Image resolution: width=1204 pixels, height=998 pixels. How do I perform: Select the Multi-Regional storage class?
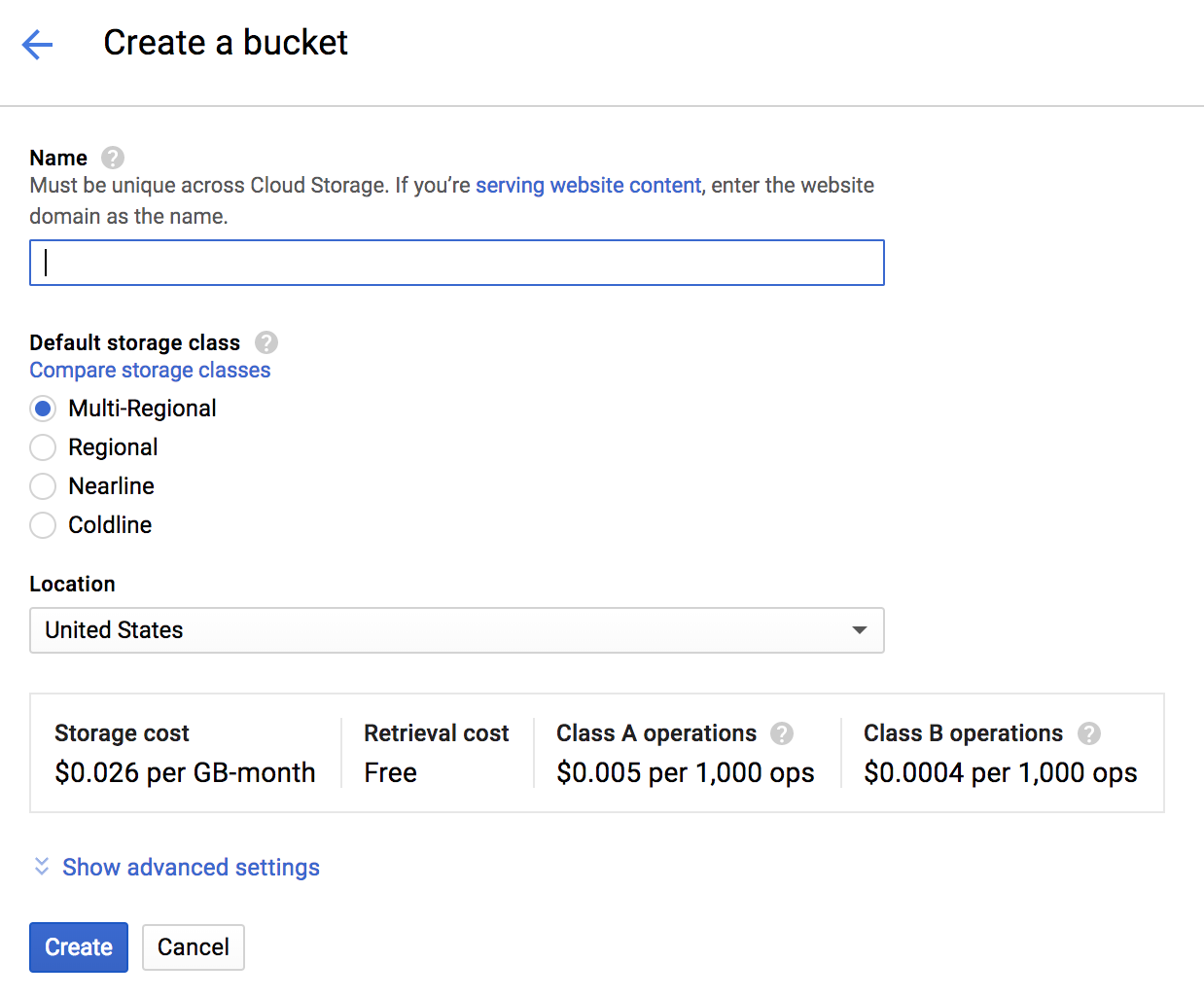43,409
